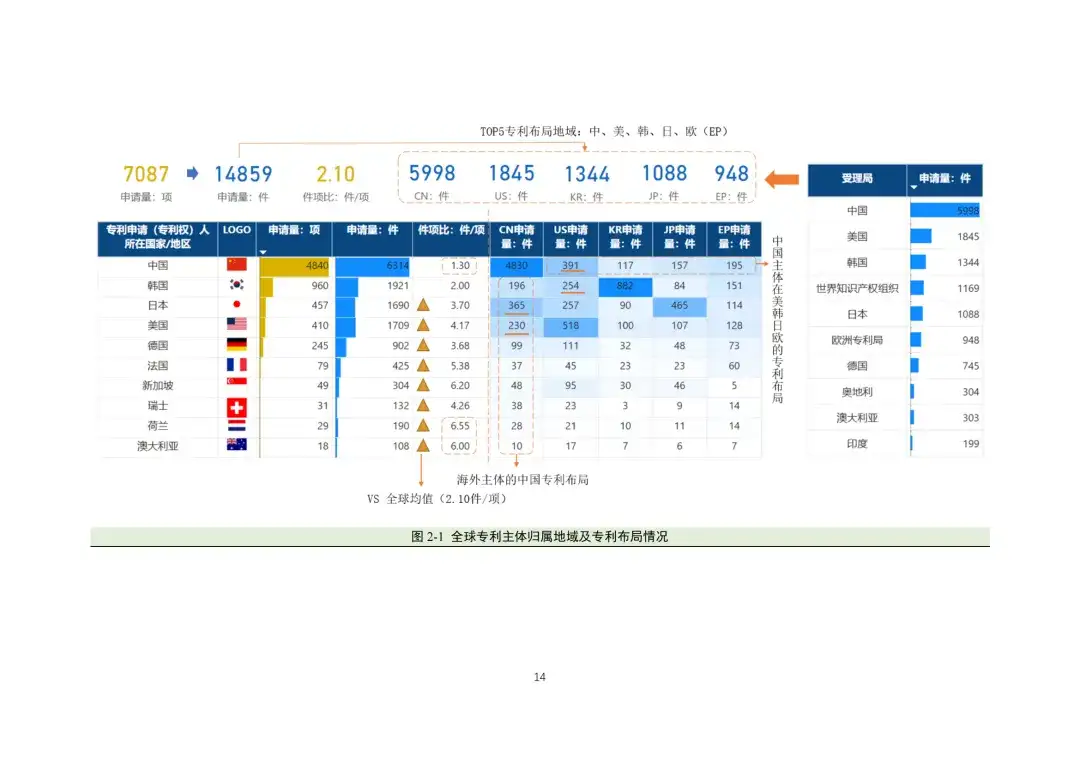Click the 专利申请(专利权)人所在国家/地区 header
Viewport: 1080px width, 764px height.
pyautogui.click(x=157, y=237)
